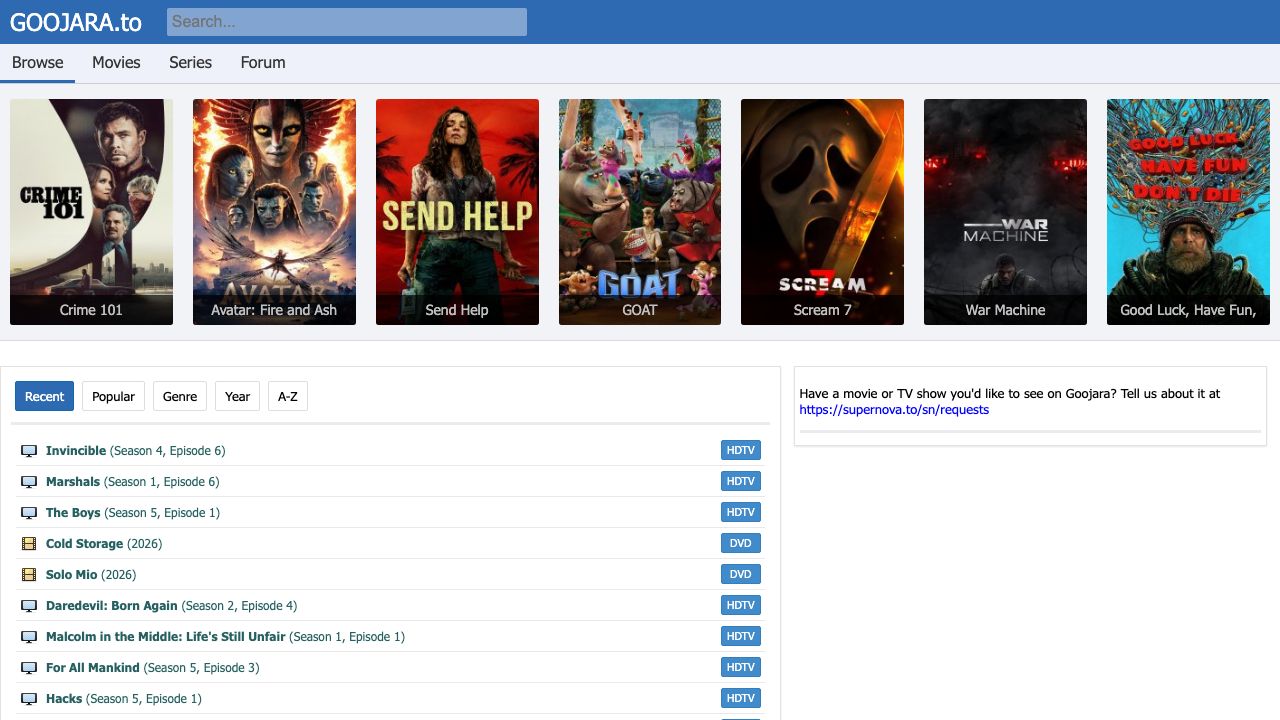The height and width of the screenshot is (720, 1280).
Task: Click the TV icon beside Marshals
Action: click(29, 482)
